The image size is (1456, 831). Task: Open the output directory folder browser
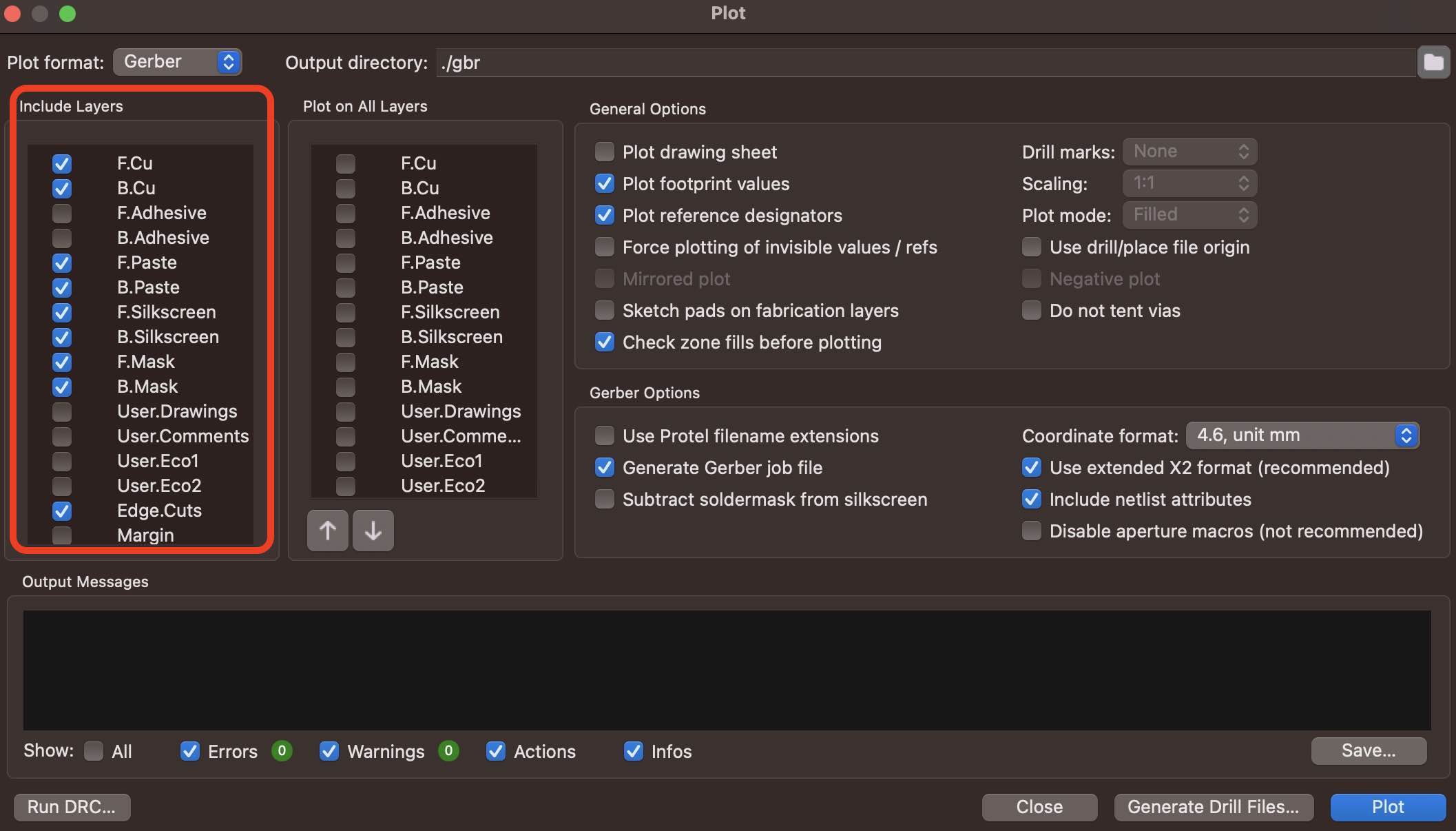pos(1433,63)
